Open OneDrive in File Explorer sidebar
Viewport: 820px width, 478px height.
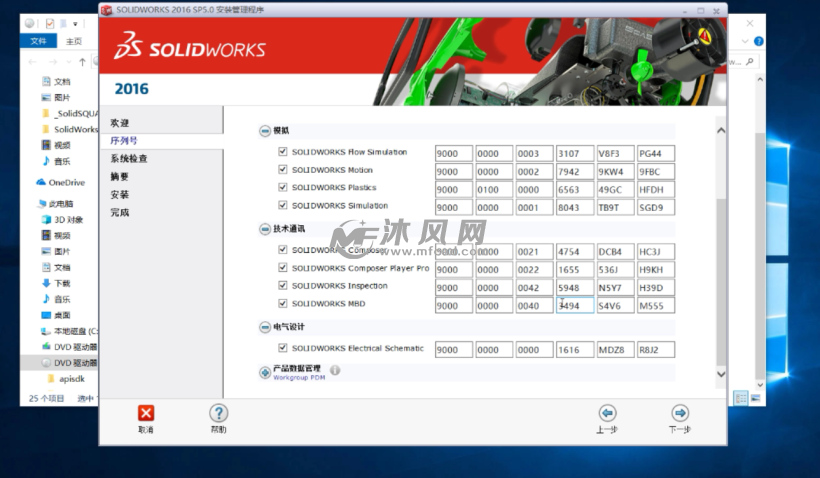pos(60,183)
